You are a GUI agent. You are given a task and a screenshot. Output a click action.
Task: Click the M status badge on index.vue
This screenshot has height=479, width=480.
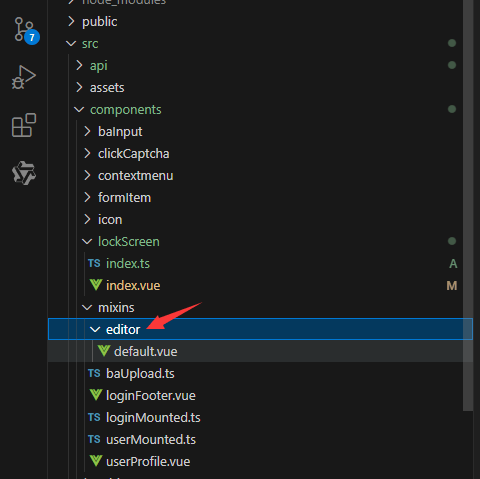452,286
